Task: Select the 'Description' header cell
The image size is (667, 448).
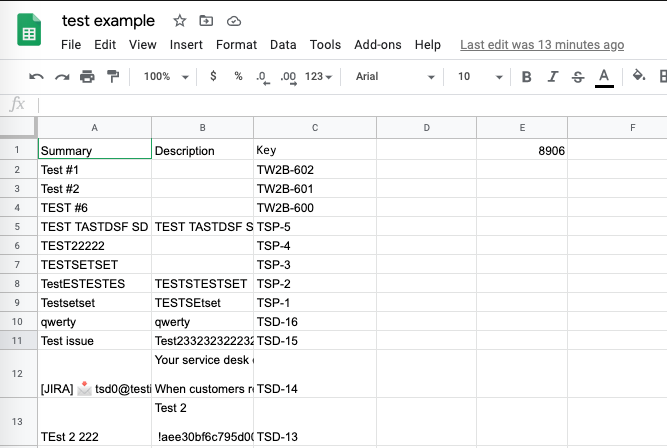Action: coord(202,150)
